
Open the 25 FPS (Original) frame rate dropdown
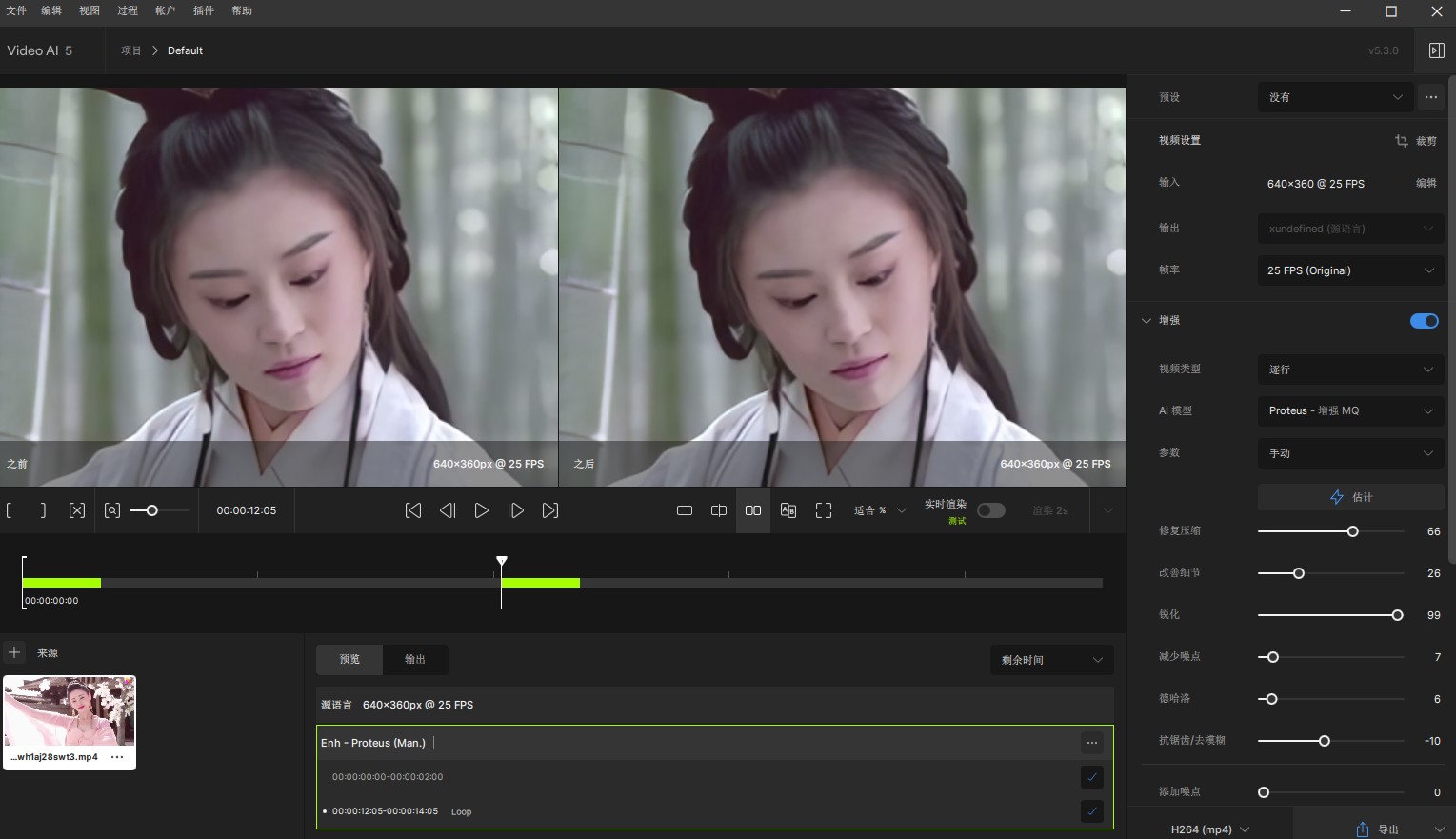(x=1350, y=270)
